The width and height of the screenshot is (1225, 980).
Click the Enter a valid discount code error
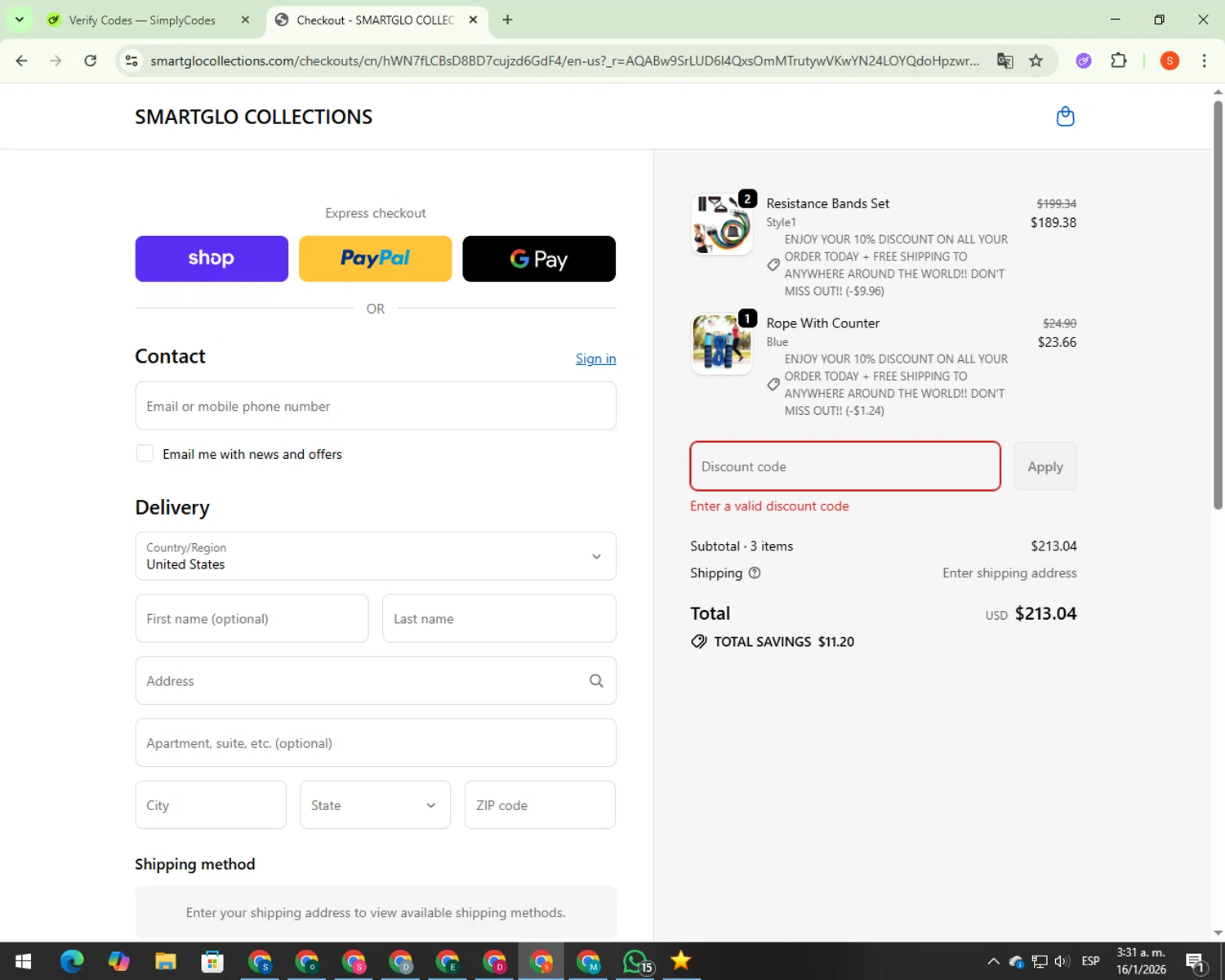769,506
